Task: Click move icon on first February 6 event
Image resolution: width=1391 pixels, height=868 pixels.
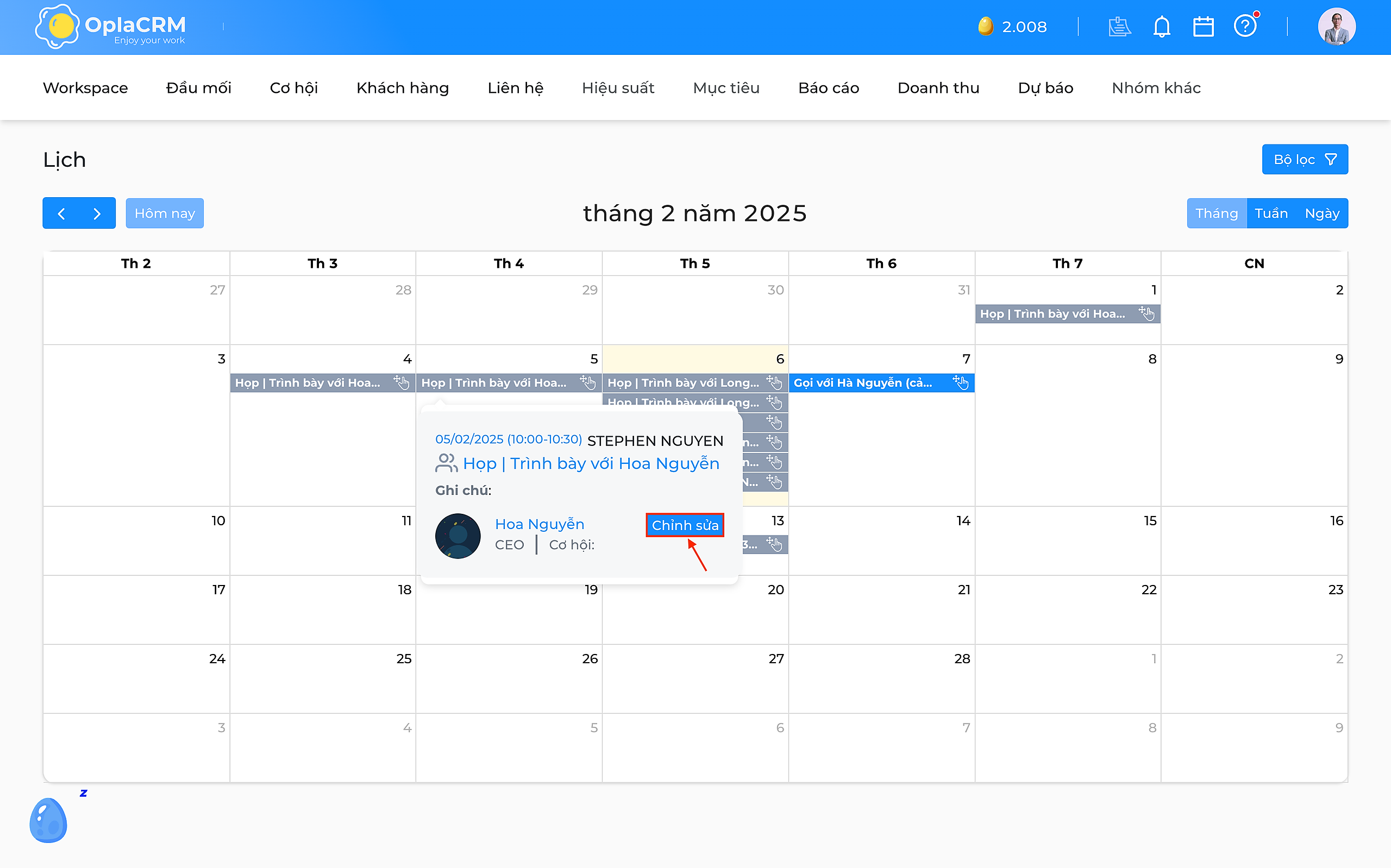Action: [x=774, y=382]
